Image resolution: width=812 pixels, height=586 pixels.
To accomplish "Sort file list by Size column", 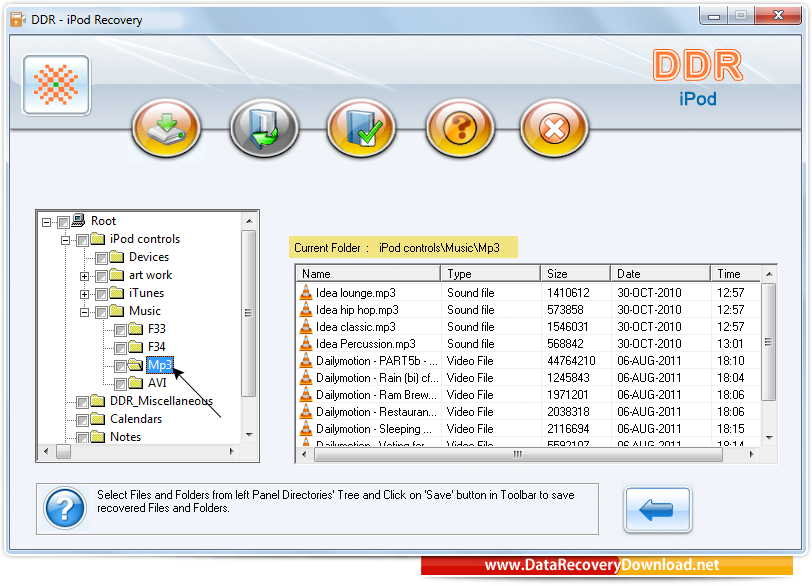I will (575, 274).
